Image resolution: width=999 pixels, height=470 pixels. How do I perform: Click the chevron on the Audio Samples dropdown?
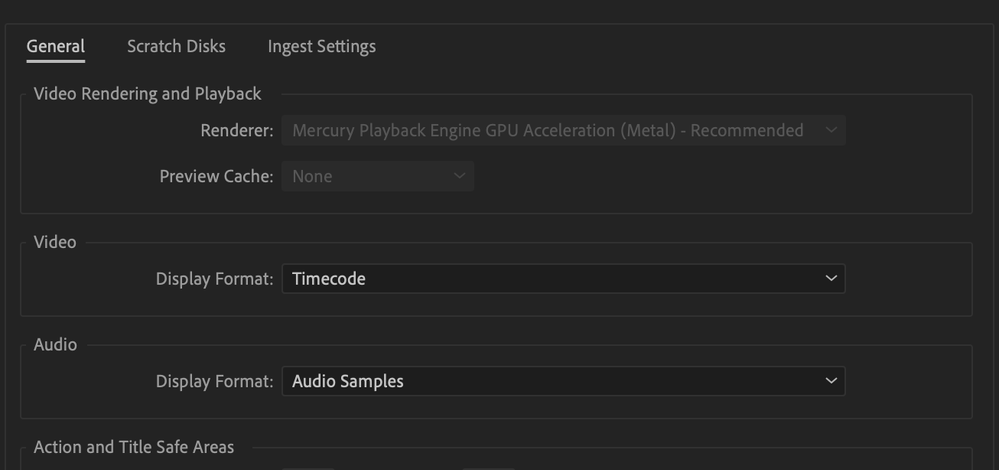click(831, 381)
